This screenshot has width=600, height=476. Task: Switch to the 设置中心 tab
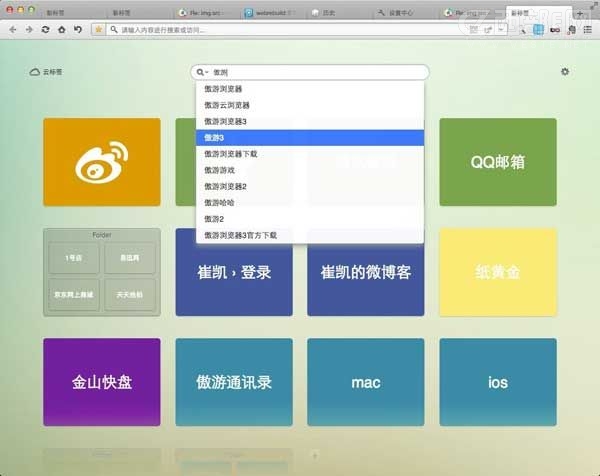point(400,14)
